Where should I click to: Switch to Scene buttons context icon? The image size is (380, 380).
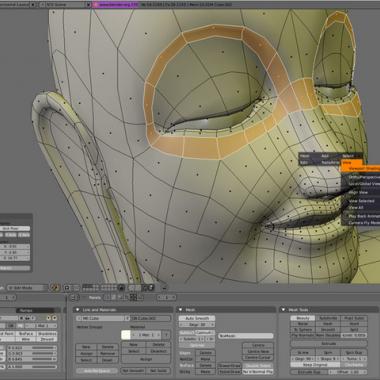point(141,297)
